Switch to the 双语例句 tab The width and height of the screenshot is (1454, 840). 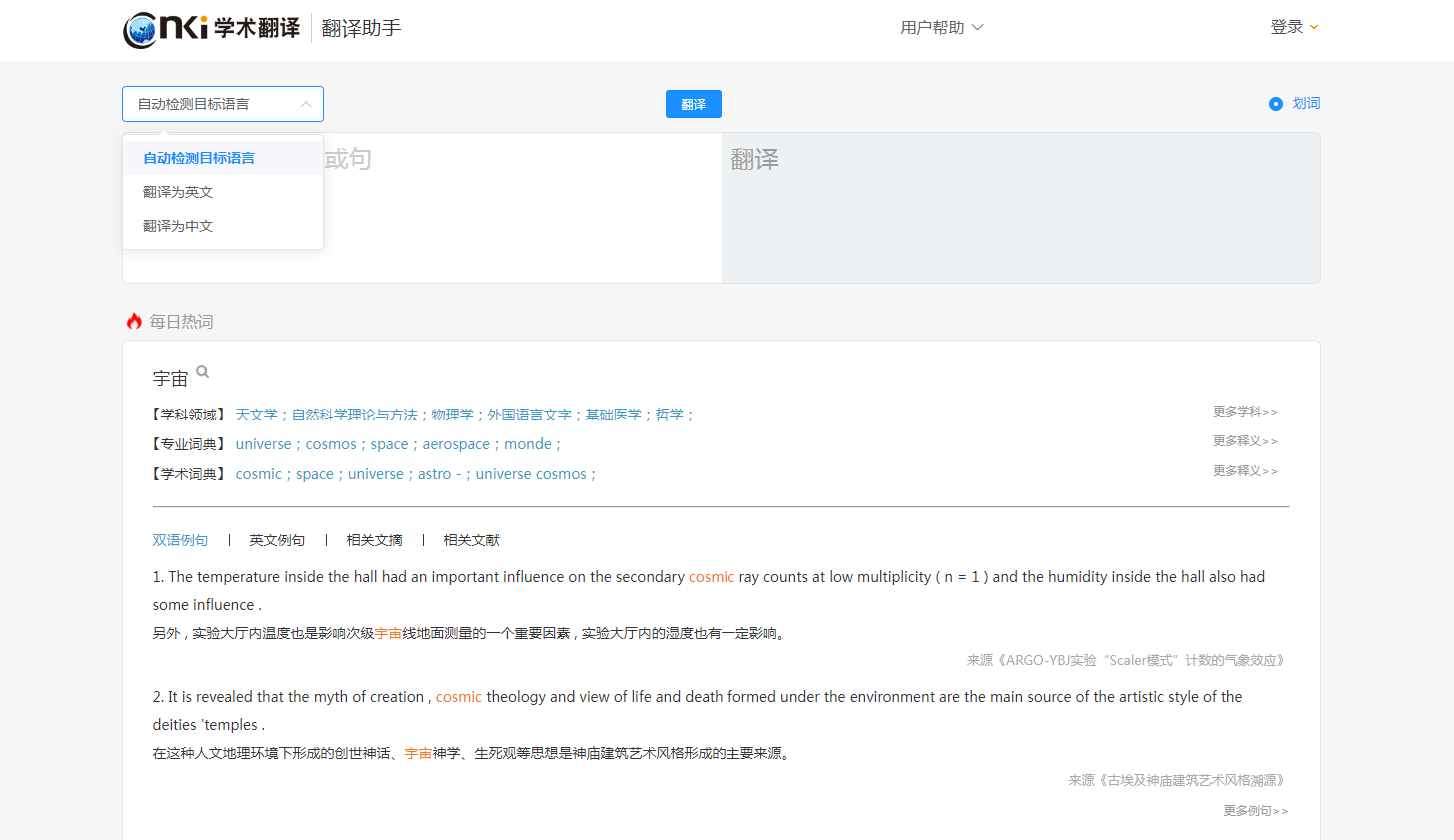[180, 540]
